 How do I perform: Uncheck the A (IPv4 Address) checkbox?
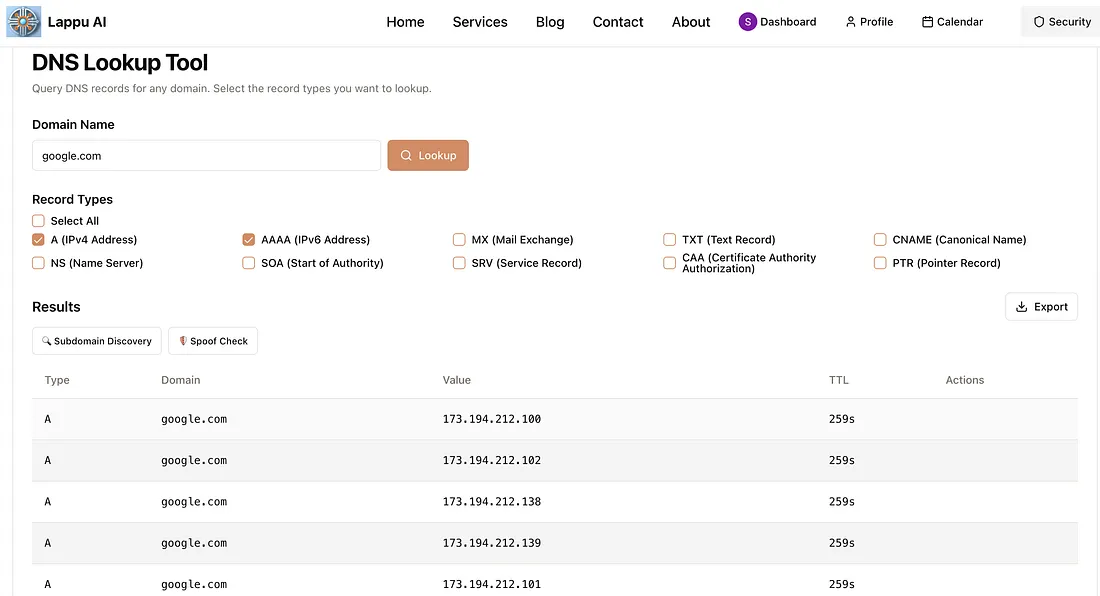tap(39, 240)
